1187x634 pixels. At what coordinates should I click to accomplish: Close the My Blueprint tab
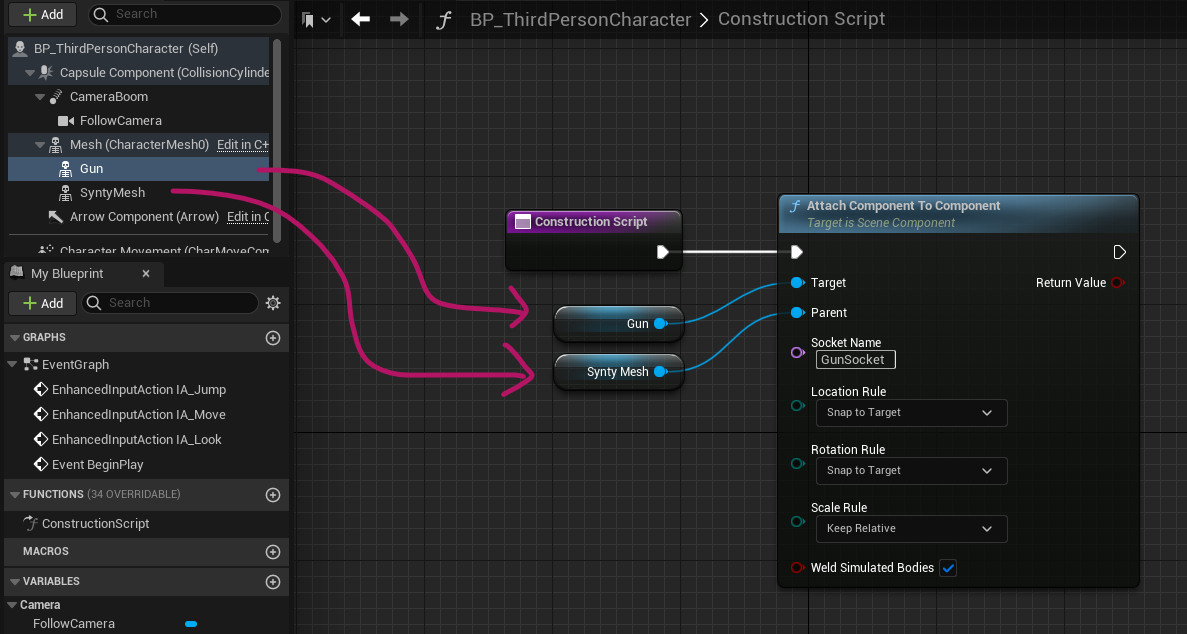[146, 273]
